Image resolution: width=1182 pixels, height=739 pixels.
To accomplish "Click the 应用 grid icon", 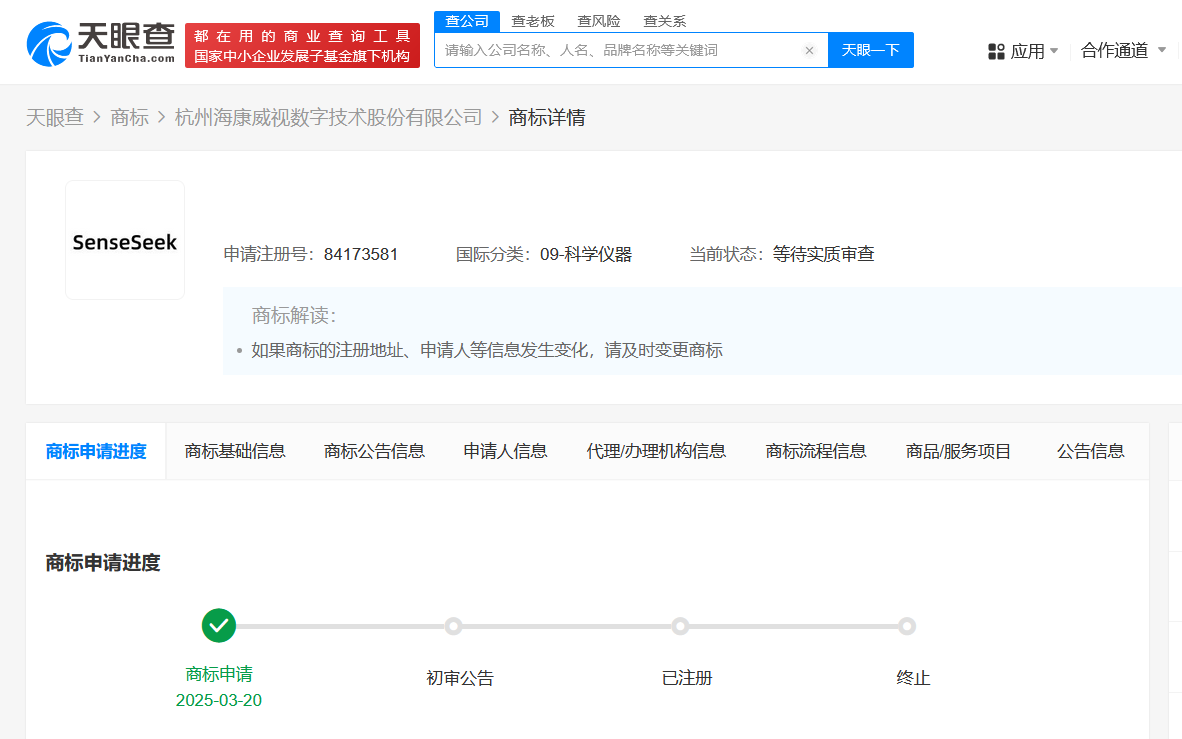I will coord(996,51).
